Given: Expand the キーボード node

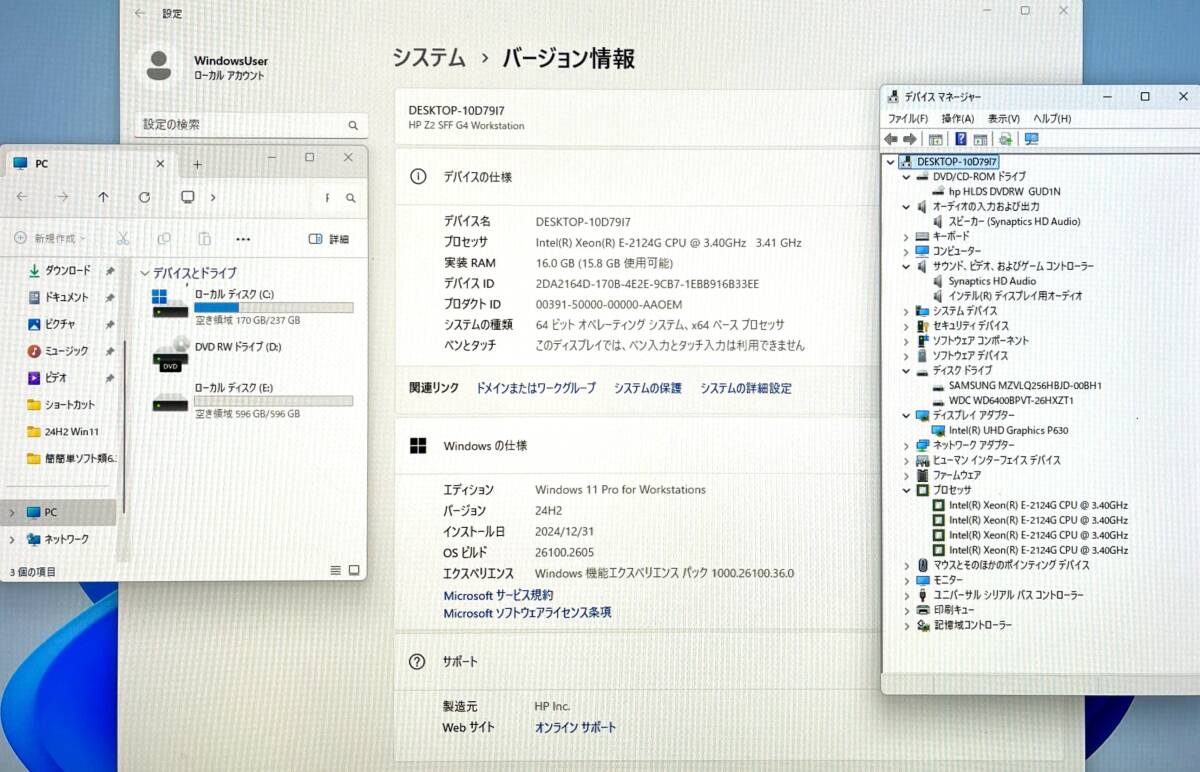Looking at the screenshot, I should coord(907,236).
